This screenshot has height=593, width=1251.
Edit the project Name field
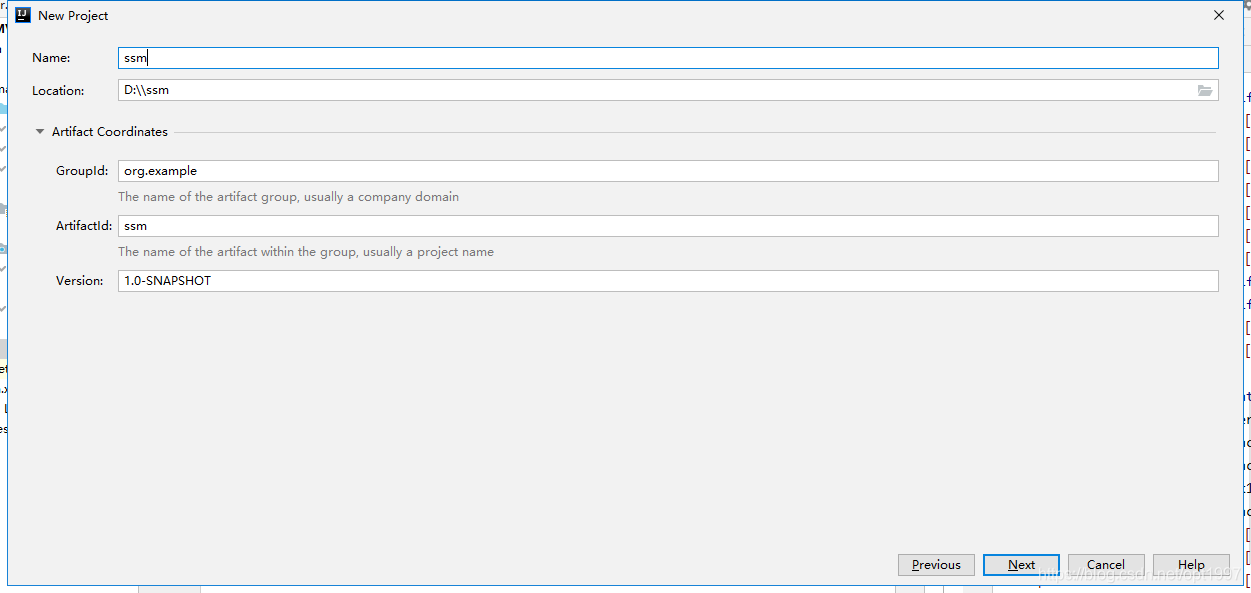pos(668,58)
